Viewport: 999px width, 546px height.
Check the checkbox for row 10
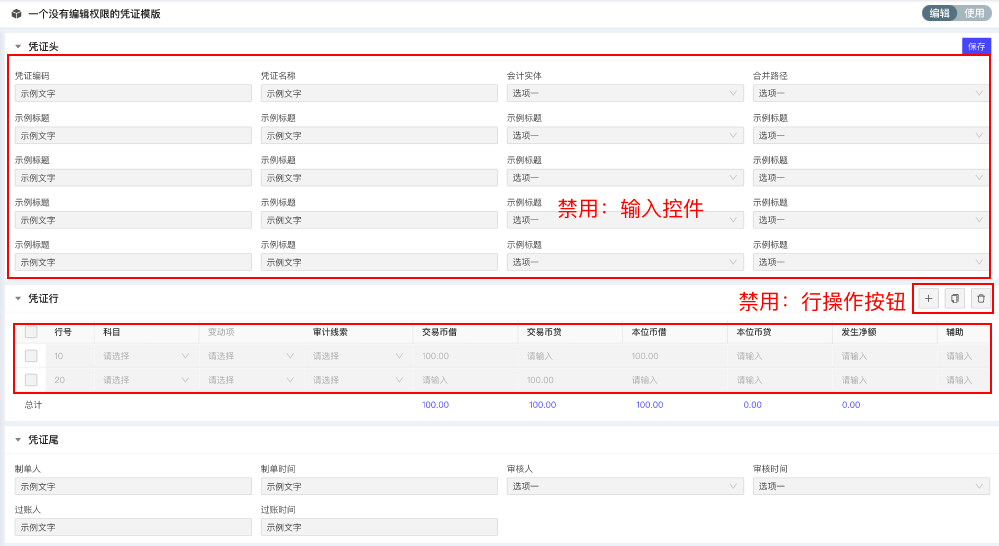(31, 355)
